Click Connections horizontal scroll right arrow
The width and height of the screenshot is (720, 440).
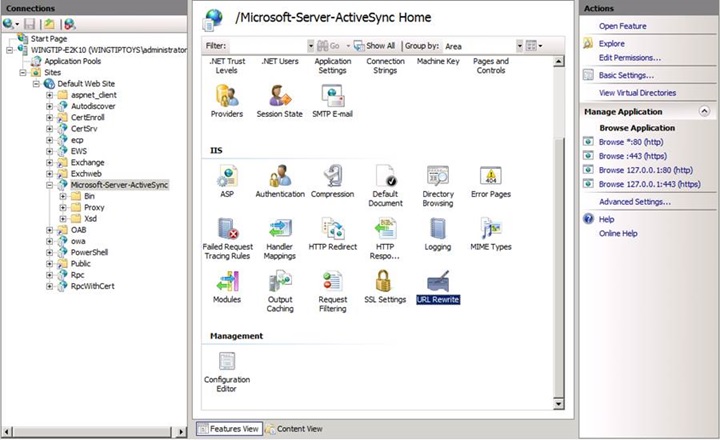[x=181, y=432]
